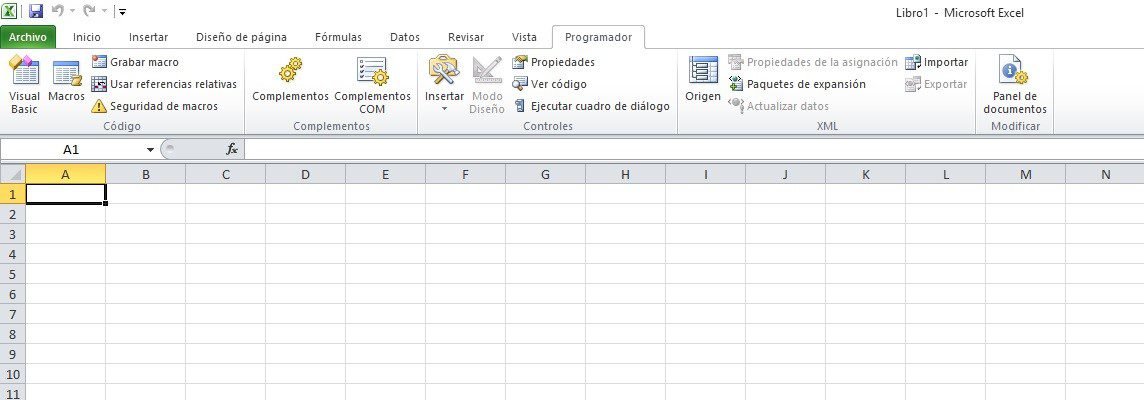This screenshot has height=400, width=1144.
Task: Select row 8 header
Action: coord(12,334)
